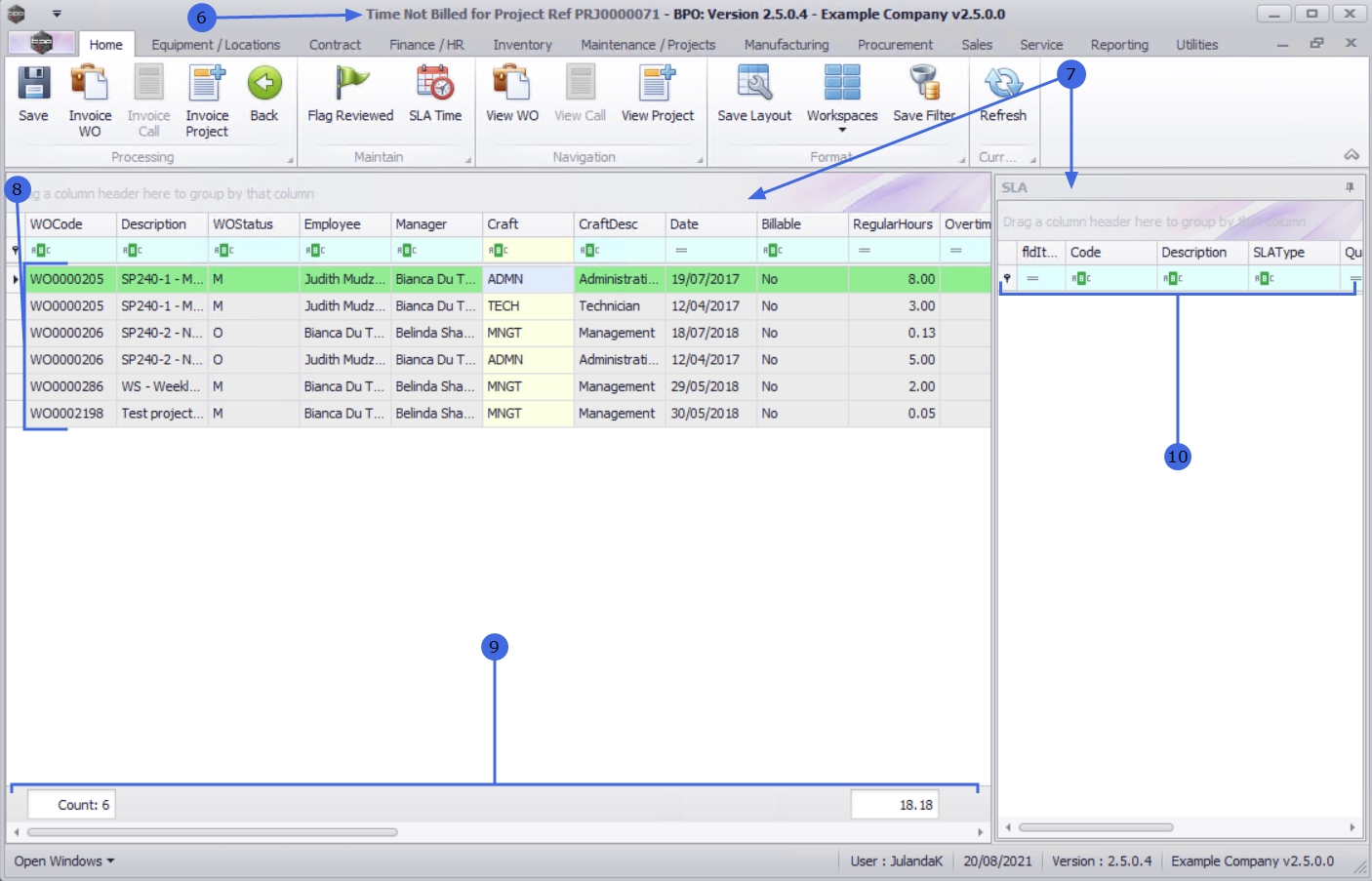Open the Maintenance / Projects tab

(x=648, y=45)
